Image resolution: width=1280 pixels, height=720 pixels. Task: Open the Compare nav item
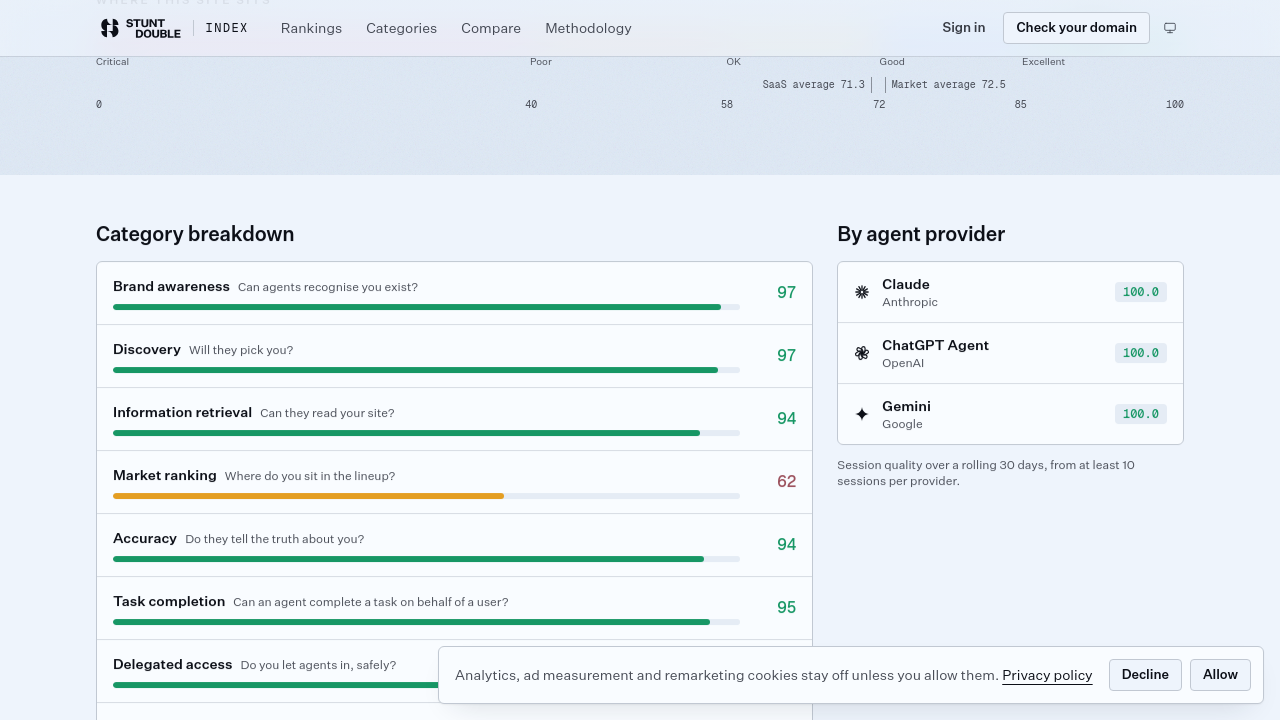pyautogui.click(x=491, y=28)
